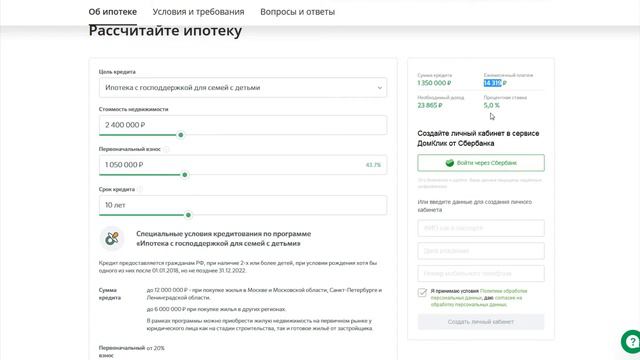Focus the full name (ФИО) input field
The height and width of the screenshot is (360, 640).
coord(481,228)
